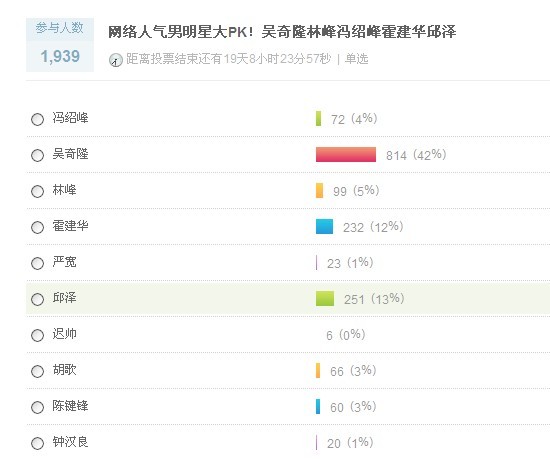Select the 冯绍峰 radio button
The image size is (550, 459).
(x=37, y=119)
